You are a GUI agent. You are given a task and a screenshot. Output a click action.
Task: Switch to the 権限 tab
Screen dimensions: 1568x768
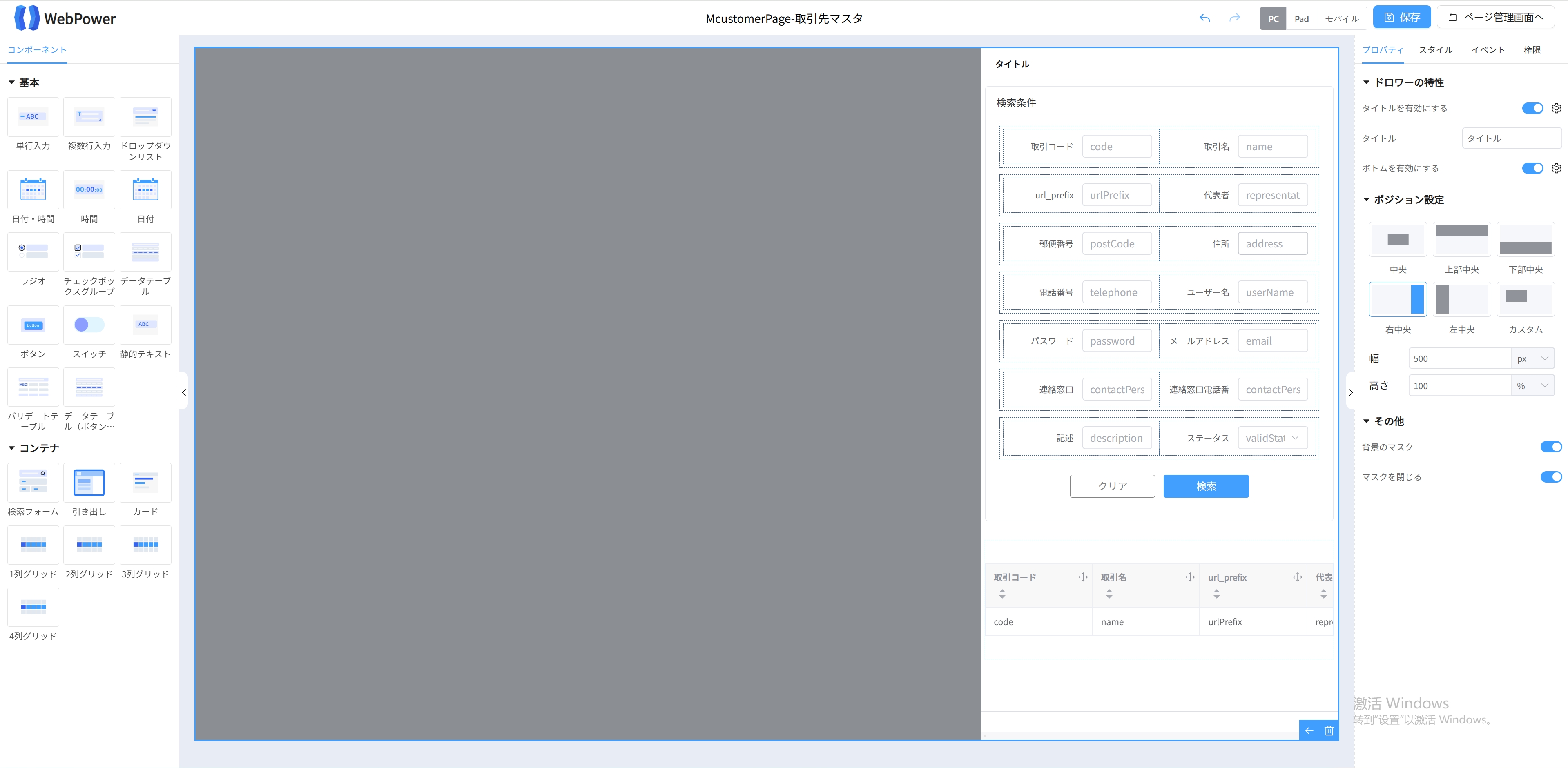pyautogui.click(x=1532, y=50)
